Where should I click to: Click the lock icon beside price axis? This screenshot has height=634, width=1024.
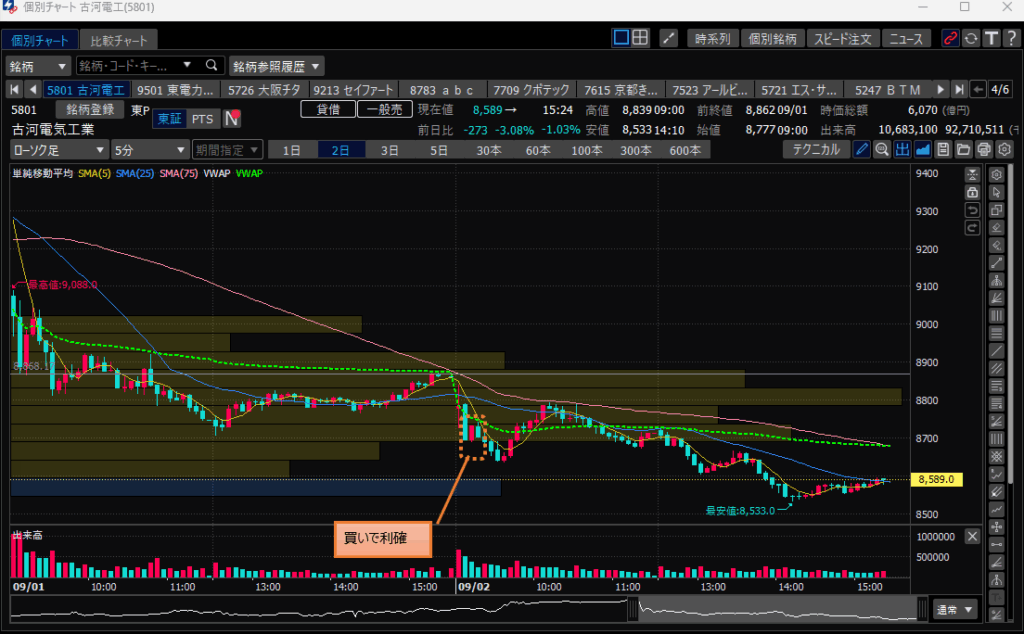pos(971,192)
